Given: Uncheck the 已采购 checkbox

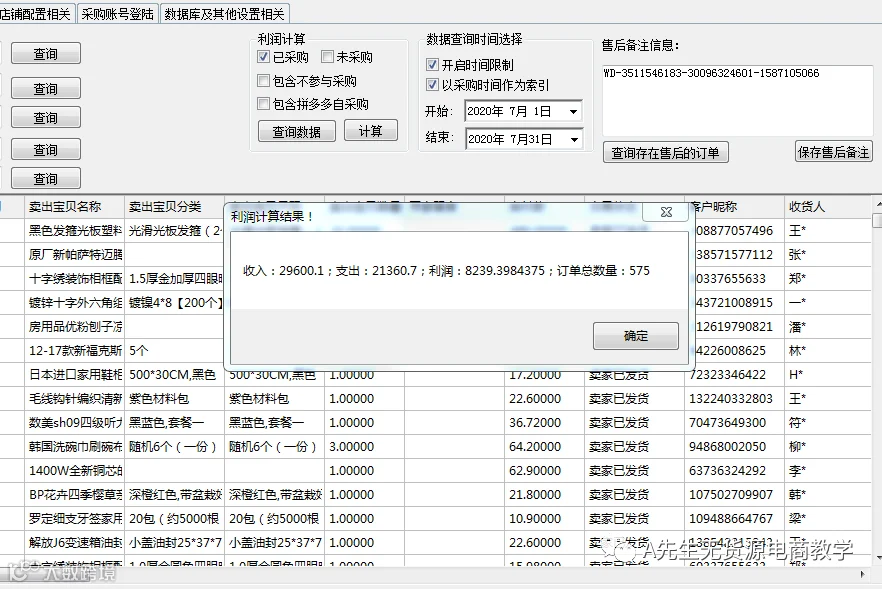Looking at the screenshot, I should (263, 57).
